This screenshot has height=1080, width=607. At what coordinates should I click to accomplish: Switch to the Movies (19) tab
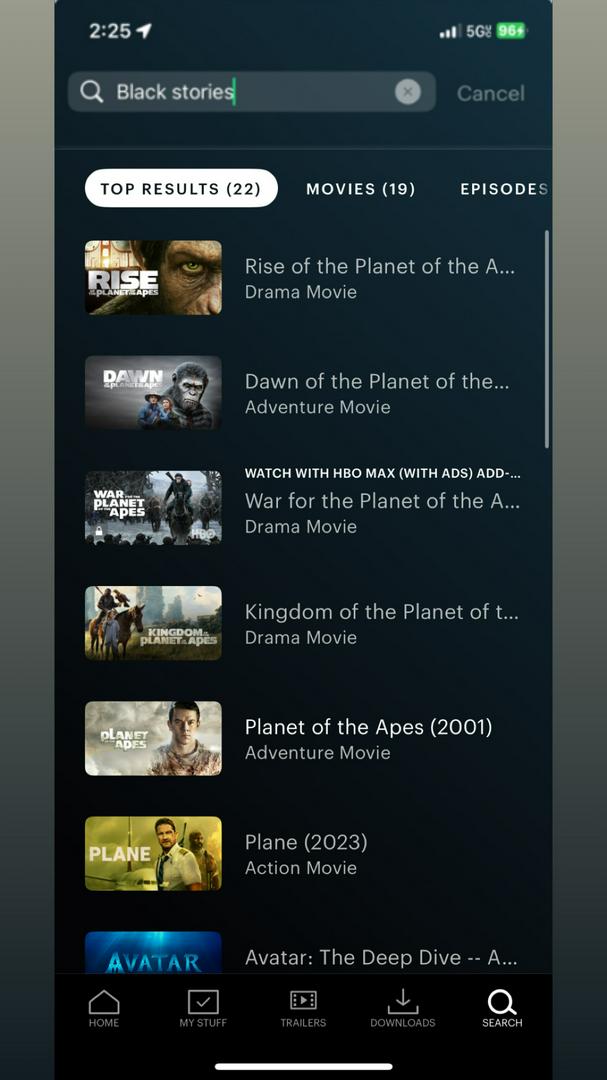point(361,189)
